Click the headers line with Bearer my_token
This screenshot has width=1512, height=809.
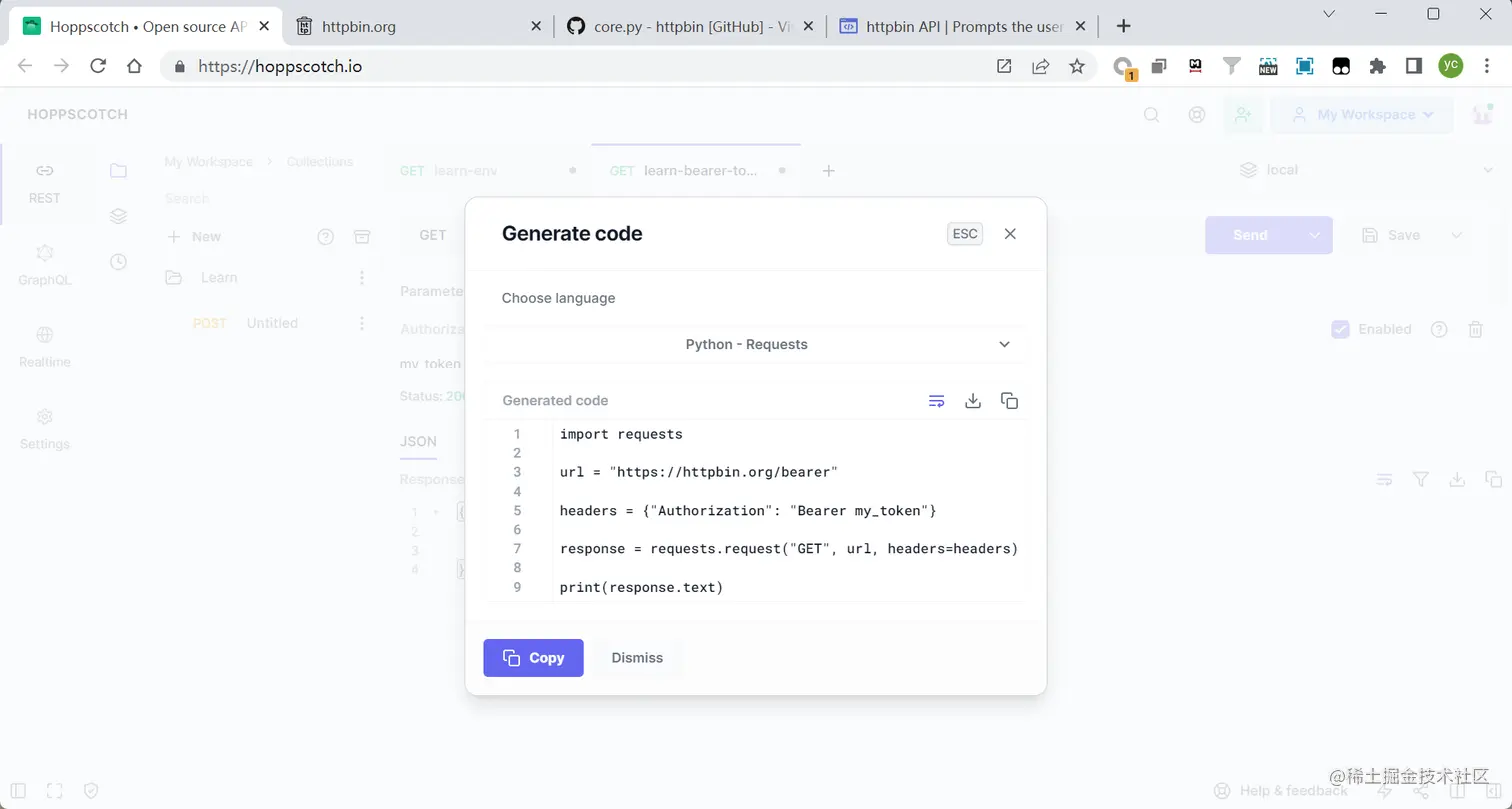click(748, 511)
